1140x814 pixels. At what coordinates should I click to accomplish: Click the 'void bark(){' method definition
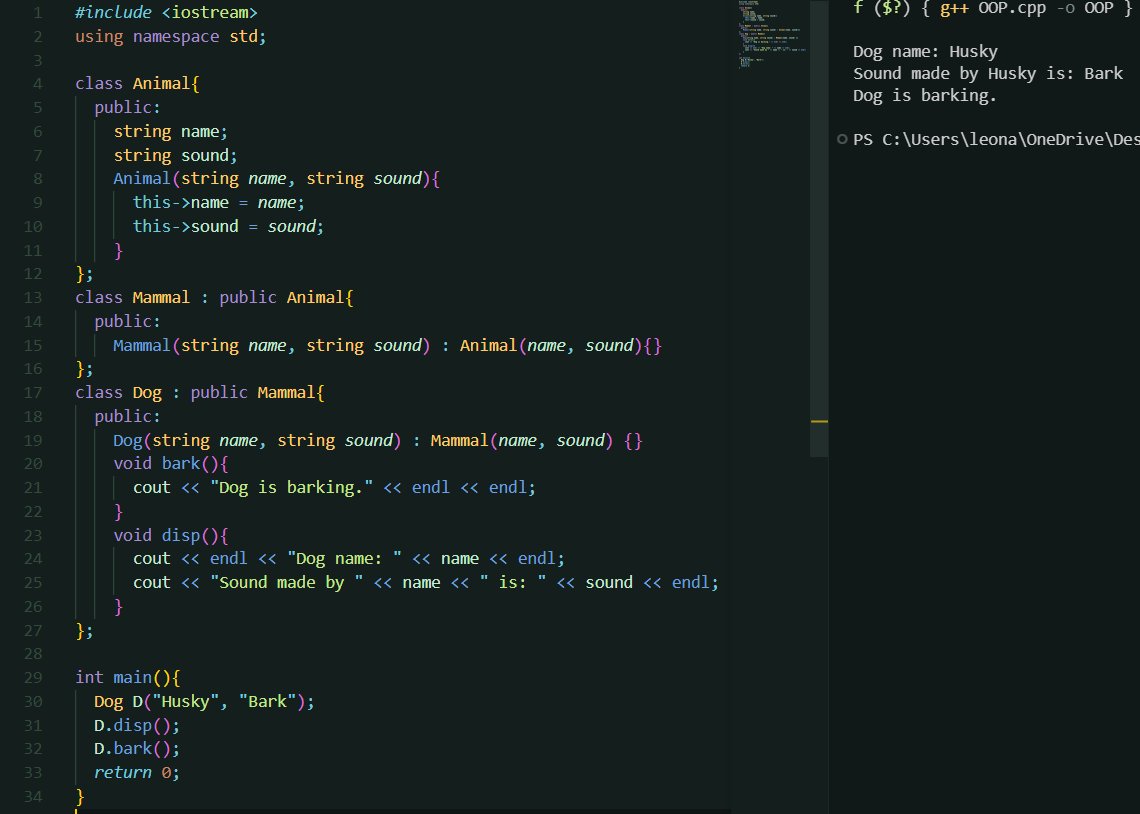pos(171,464)
